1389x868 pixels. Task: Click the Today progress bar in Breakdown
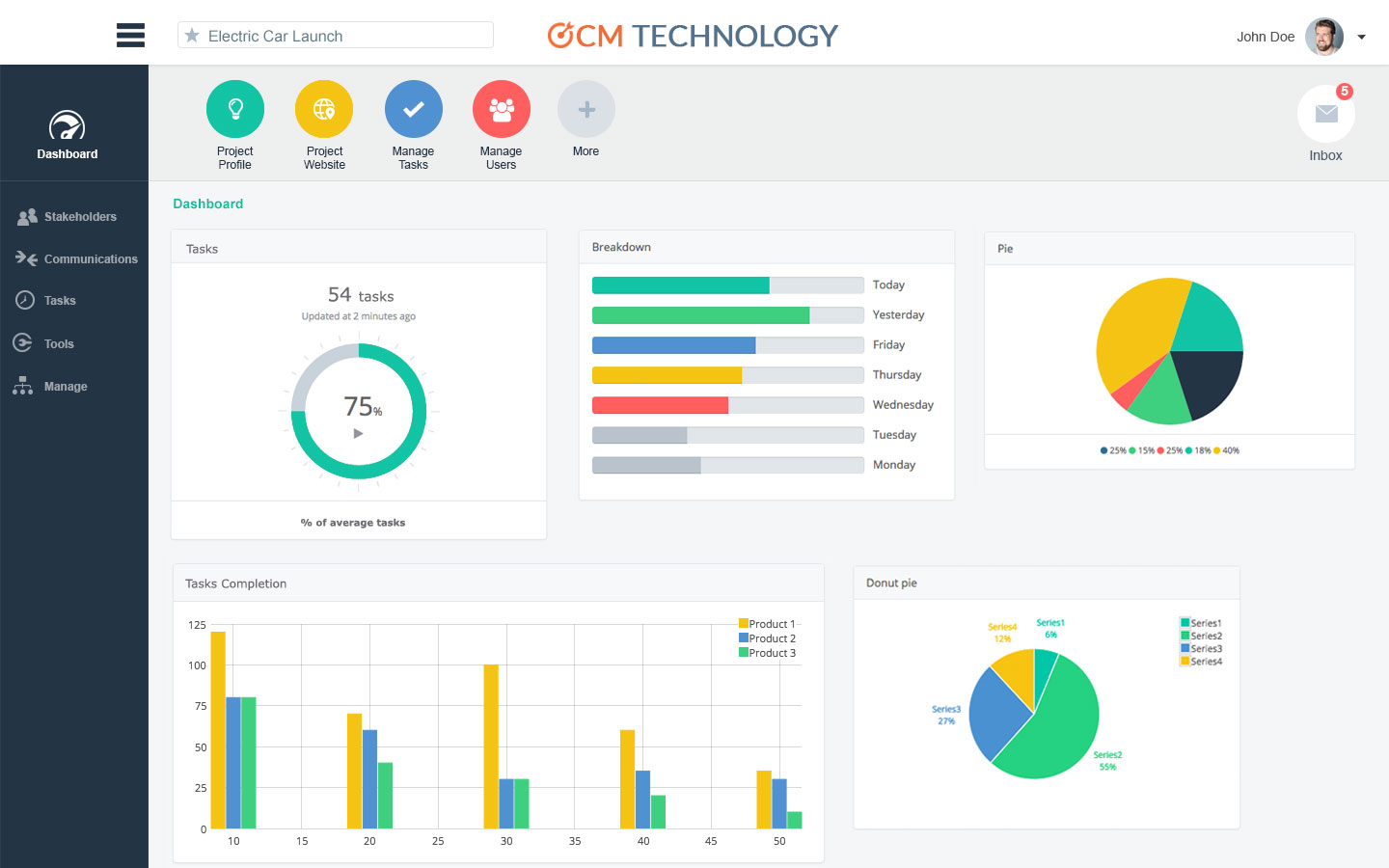727,285
